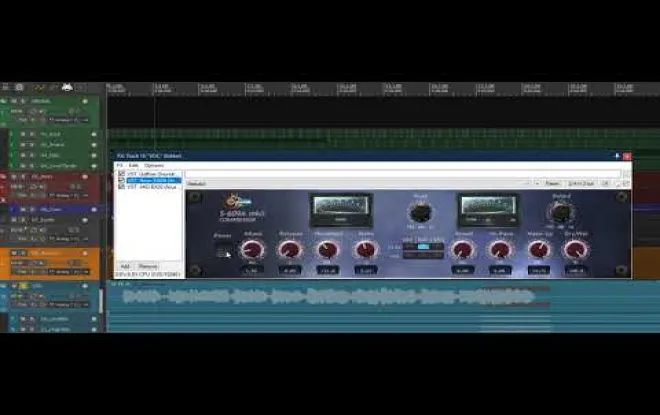Click the left VU meter display
This screenshot has width=660, height=415.
tap(341, 210)
